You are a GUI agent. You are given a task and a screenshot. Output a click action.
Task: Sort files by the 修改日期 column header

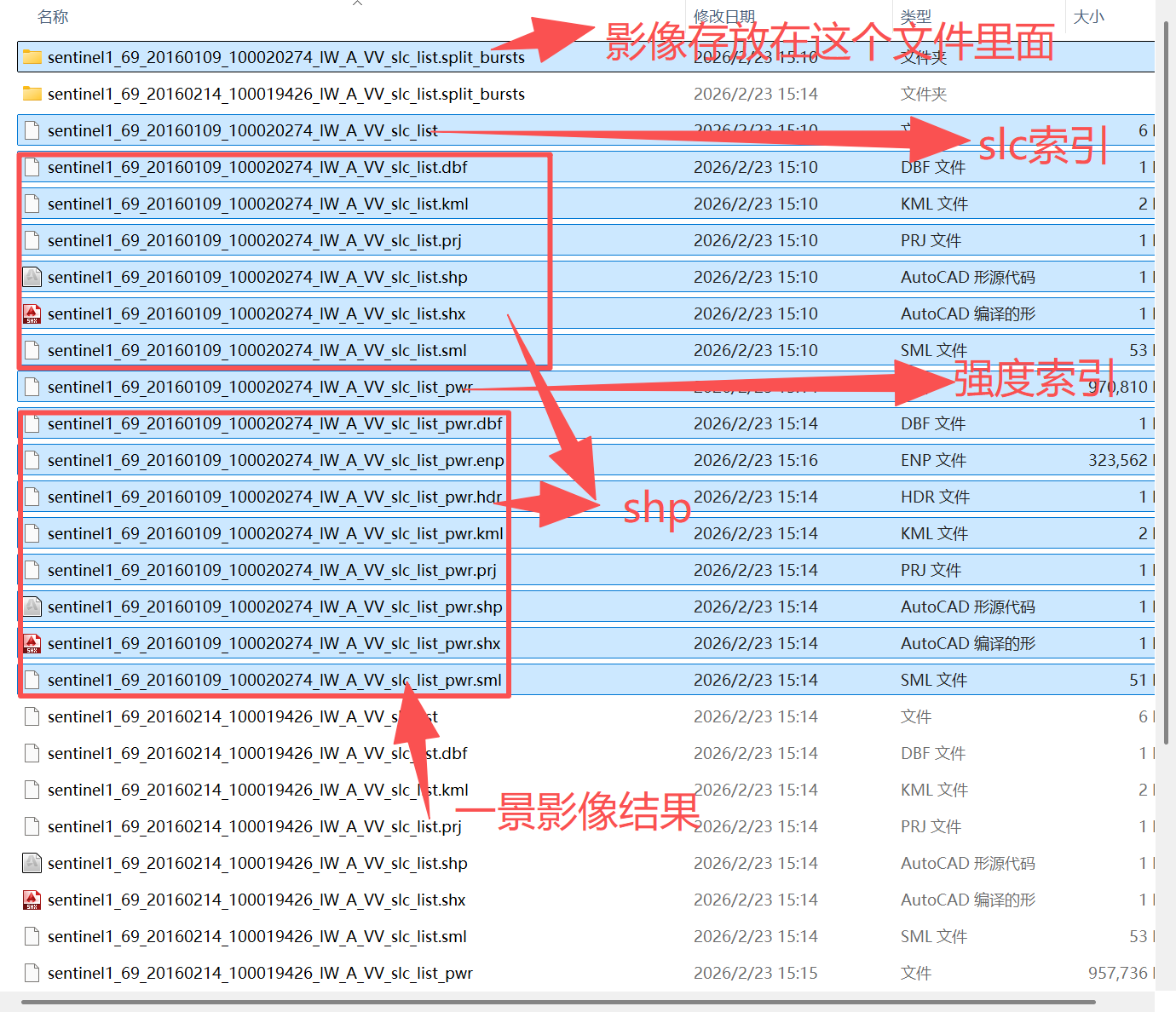pos(724,16)
